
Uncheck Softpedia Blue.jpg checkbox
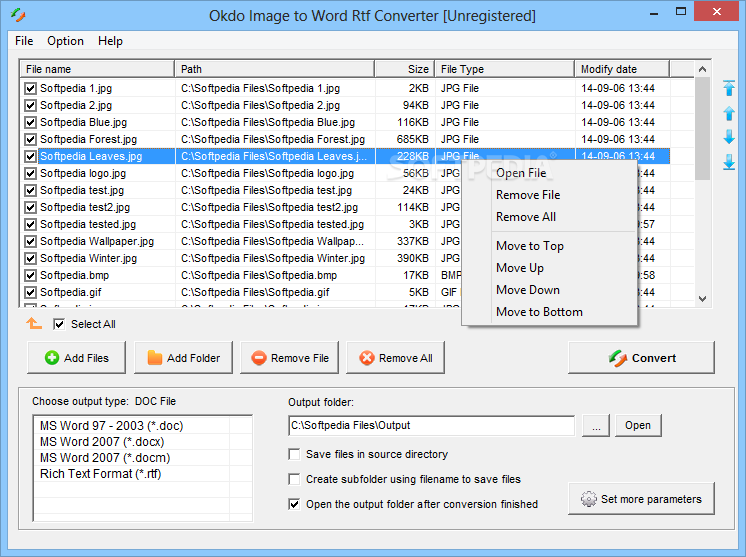[x=30, y=123]
